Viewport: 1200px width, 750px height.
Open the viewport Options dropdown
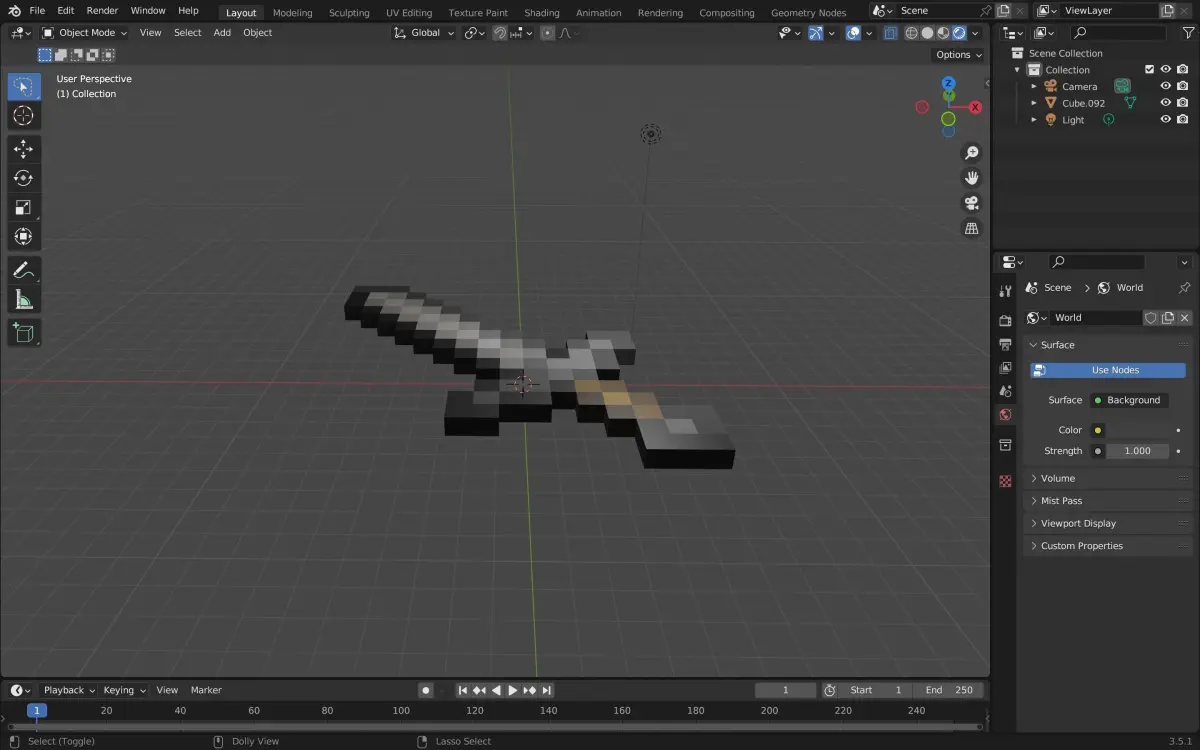[958, 55]
